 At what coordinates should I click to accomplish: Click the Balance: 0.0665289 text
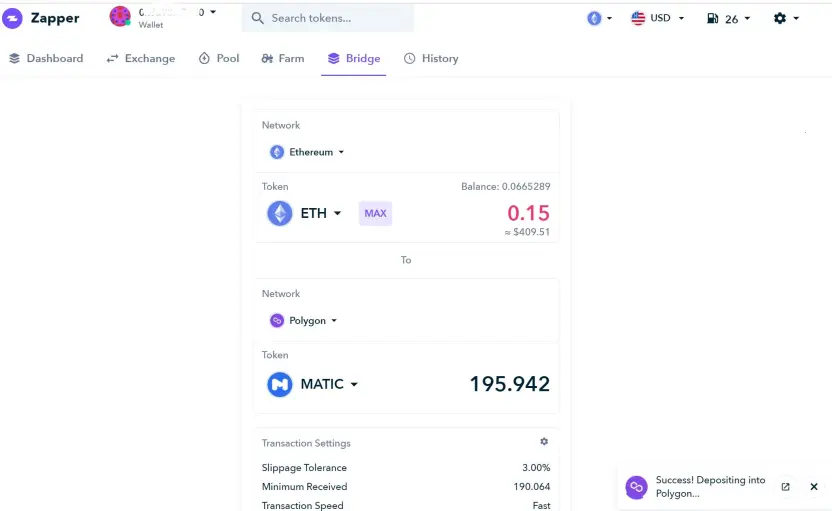coord(506,186)
